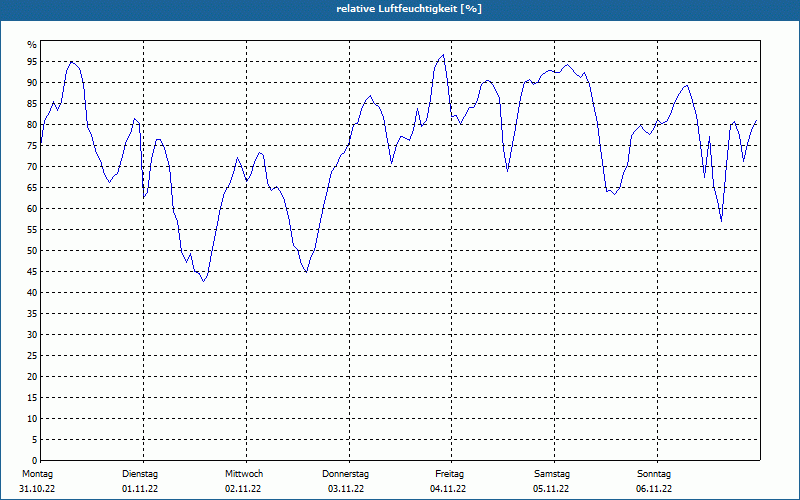Viewport: 800px width, 500px height.
Task: Click the y-axis value '90'
Action: tap(32, 83)
